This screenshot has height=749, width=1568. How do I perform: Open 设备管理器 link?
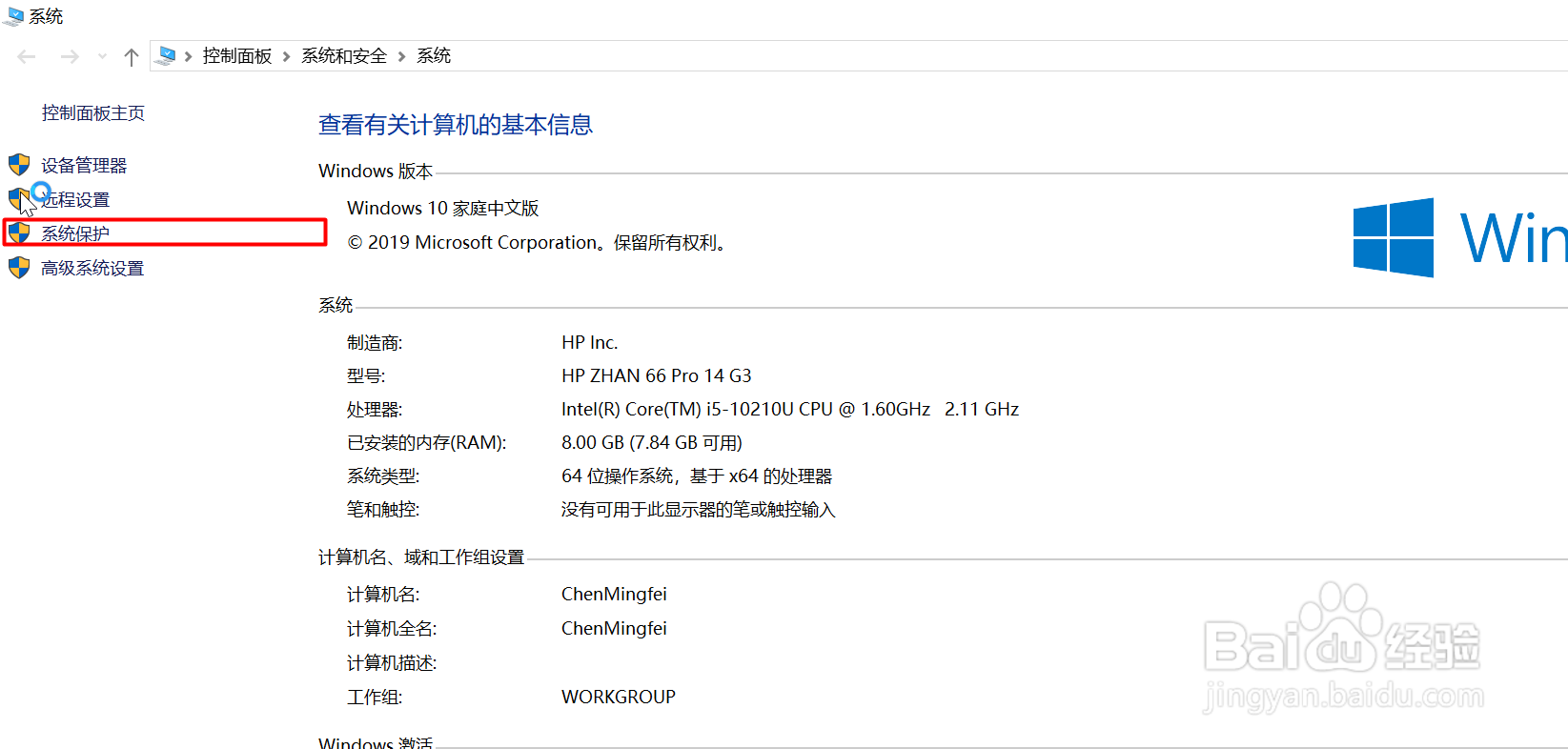tap(84, 166)
